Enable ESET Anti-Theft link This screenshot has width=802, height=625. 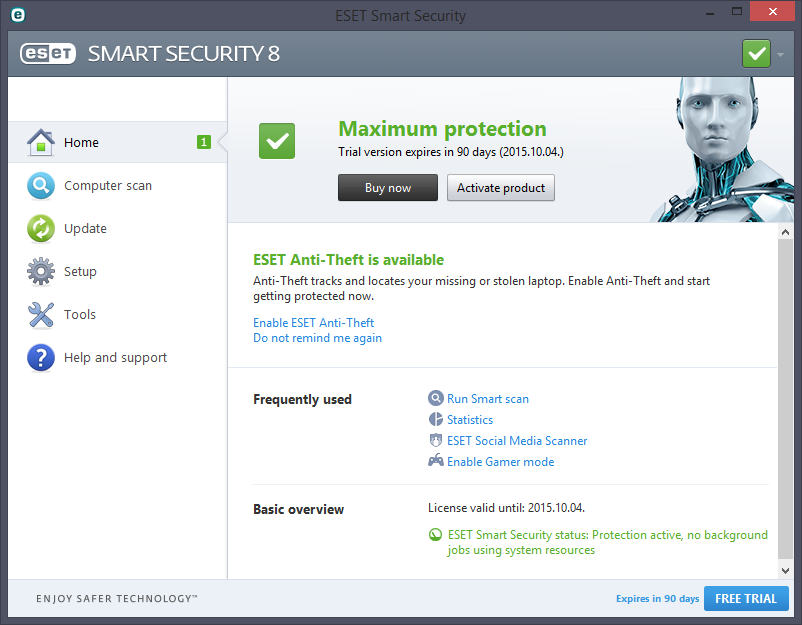313,323
